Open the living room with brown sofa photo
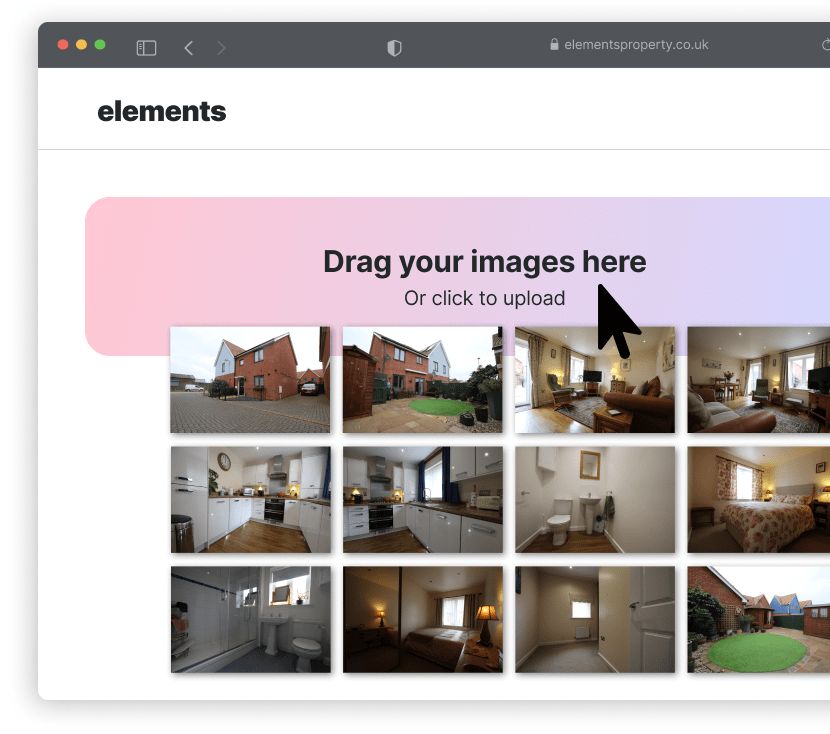This screenshot has height=734, width=830. click(x=595, y=380)
